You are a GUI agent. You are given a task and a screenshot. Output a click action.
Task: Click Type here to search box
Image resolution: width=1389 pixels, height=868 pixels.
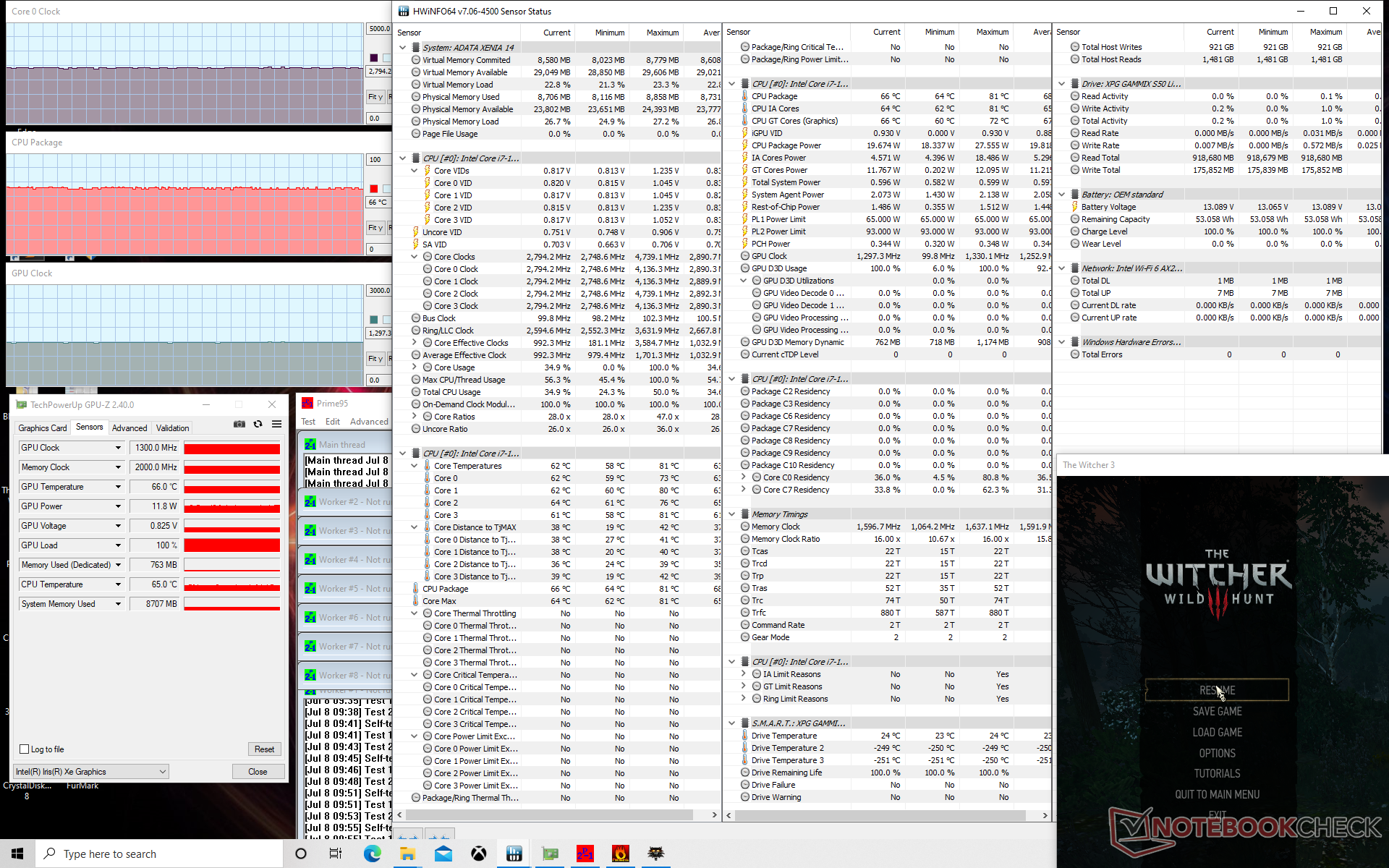[x=159, y=854]
